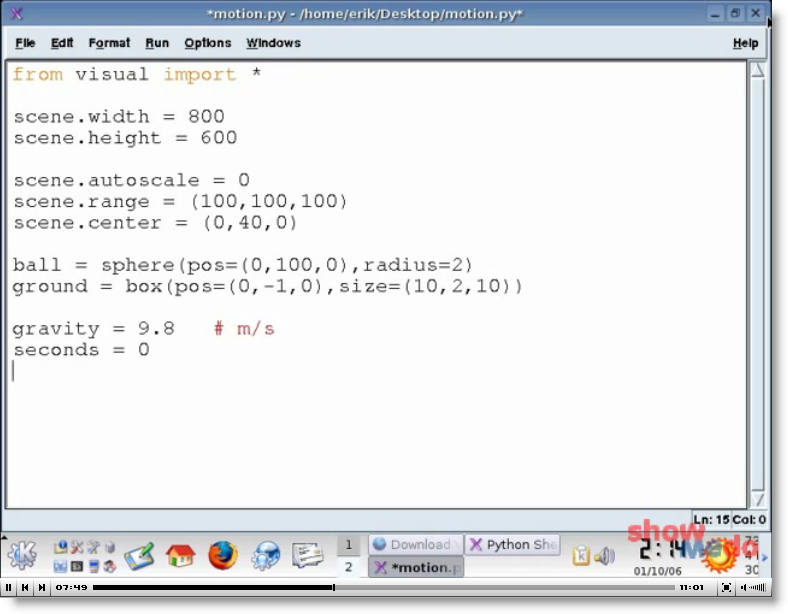The image size is (788, 614).
Task: Click the code line 'from visual import *'
Action: click(137, 74)
